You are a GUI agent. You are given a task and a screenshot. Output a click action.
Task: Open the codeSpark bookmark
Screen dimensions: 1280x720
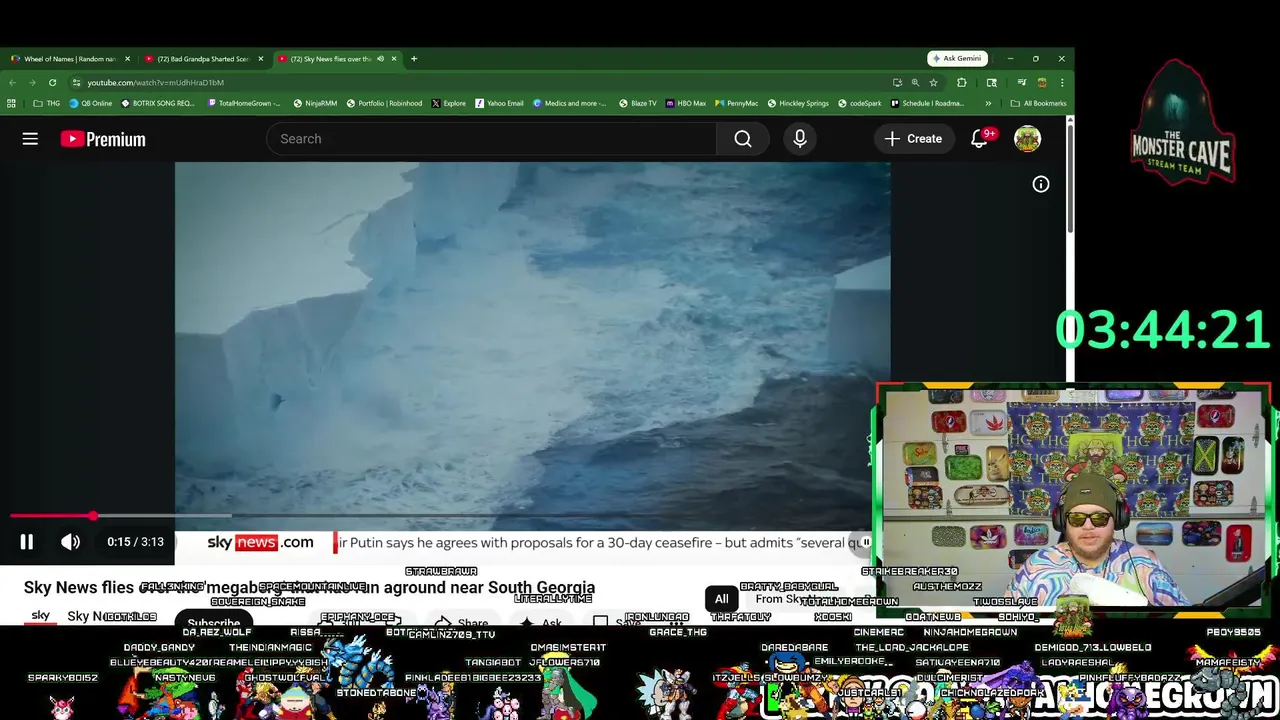point(860,103)
